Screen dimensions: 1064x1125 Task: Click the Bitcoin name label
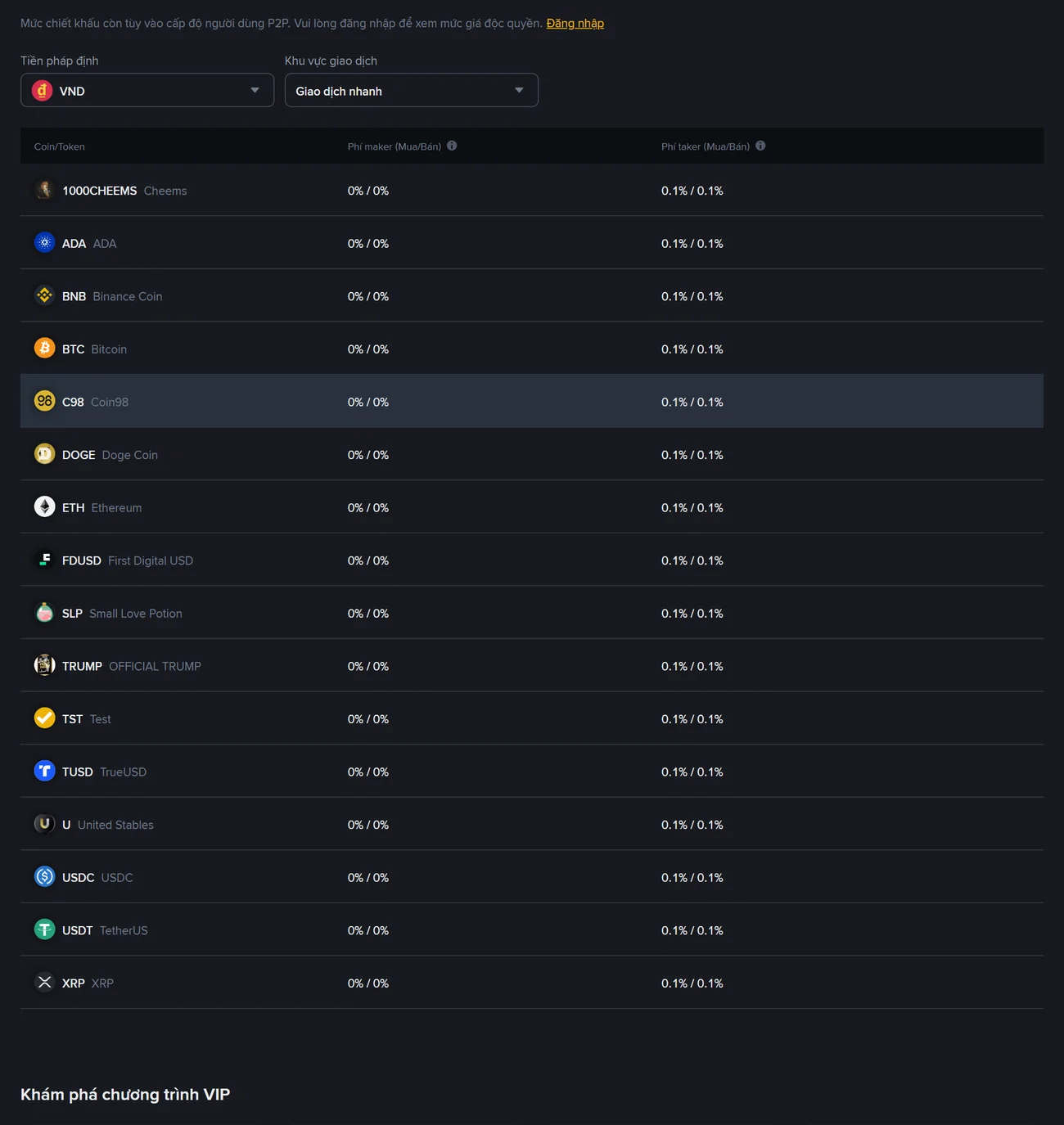coord(109,349)
